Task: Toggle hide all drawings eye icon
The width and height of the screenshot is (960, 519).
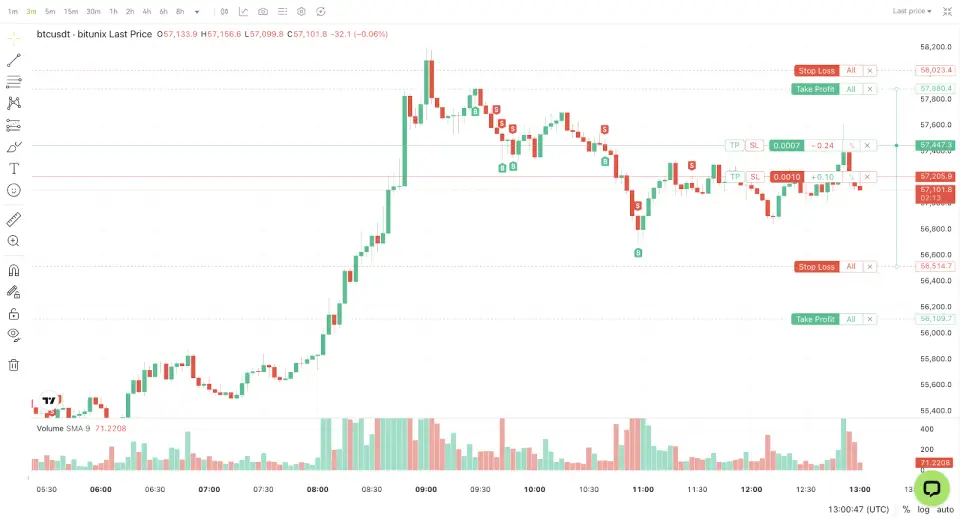Action: click(14, 334)
